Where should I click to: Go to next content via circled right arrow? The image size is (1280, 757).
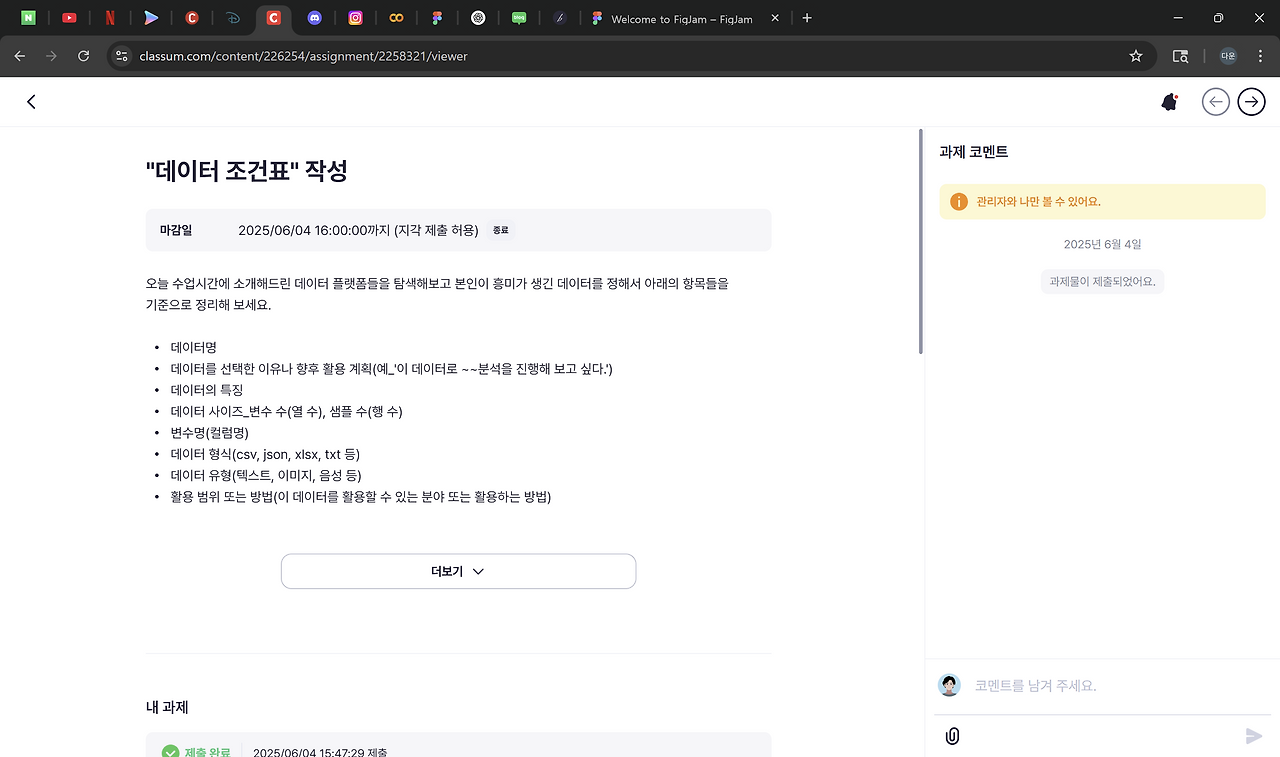point(1251,101)
